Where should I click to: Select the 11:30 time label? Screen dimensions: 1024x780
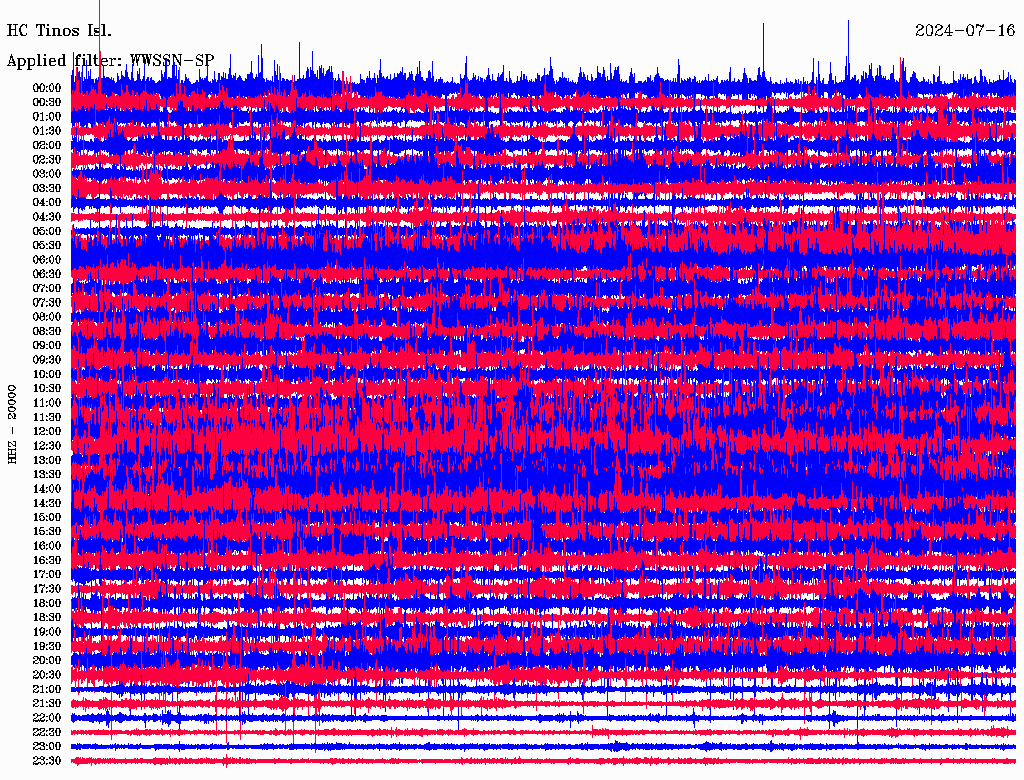(x=47, y=417)
